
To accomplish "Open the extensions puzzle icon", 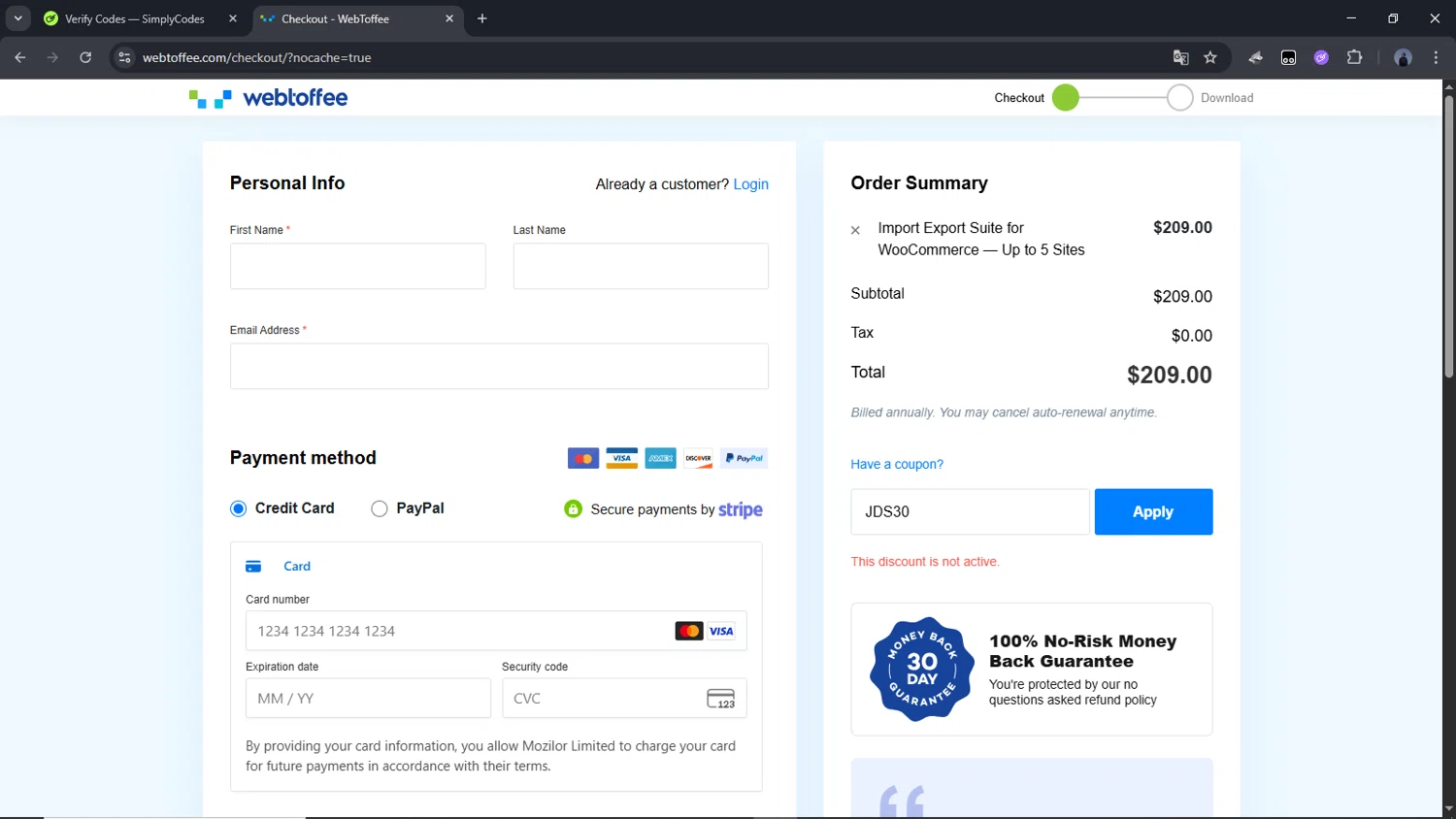I will pos(1355,57).
